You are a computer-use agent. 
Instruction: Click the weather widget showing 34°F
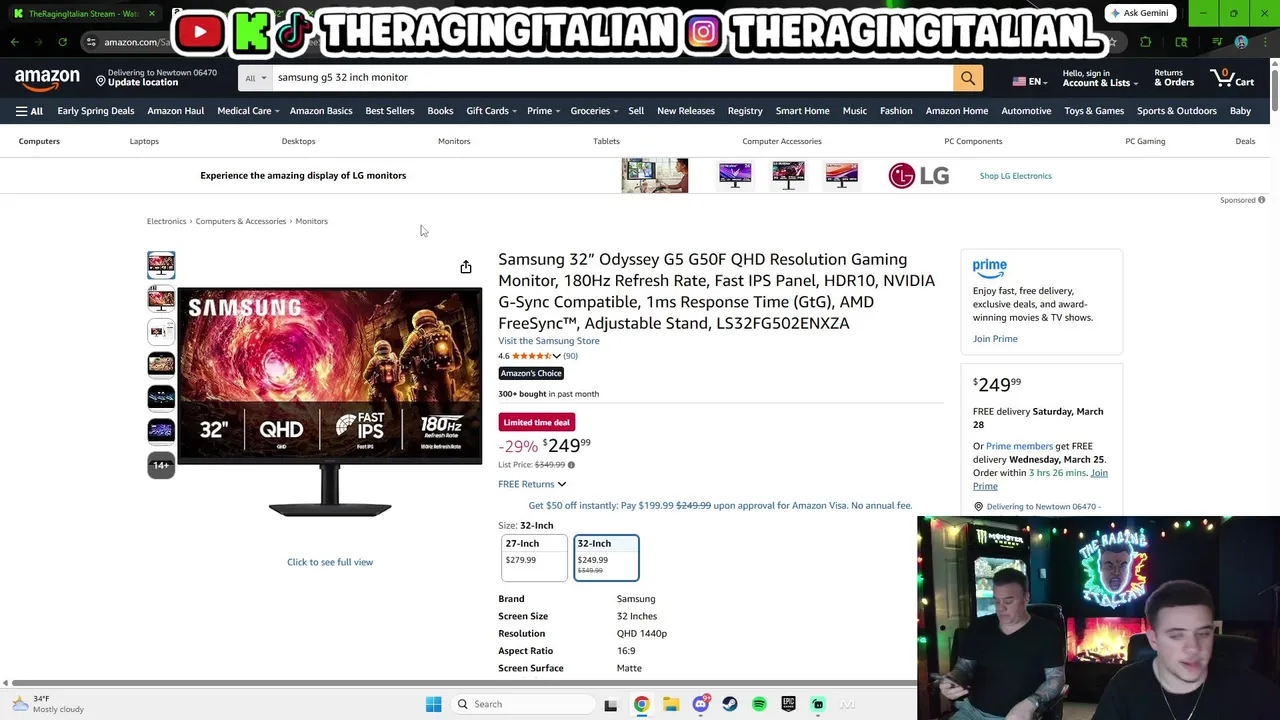coord(48,704)
